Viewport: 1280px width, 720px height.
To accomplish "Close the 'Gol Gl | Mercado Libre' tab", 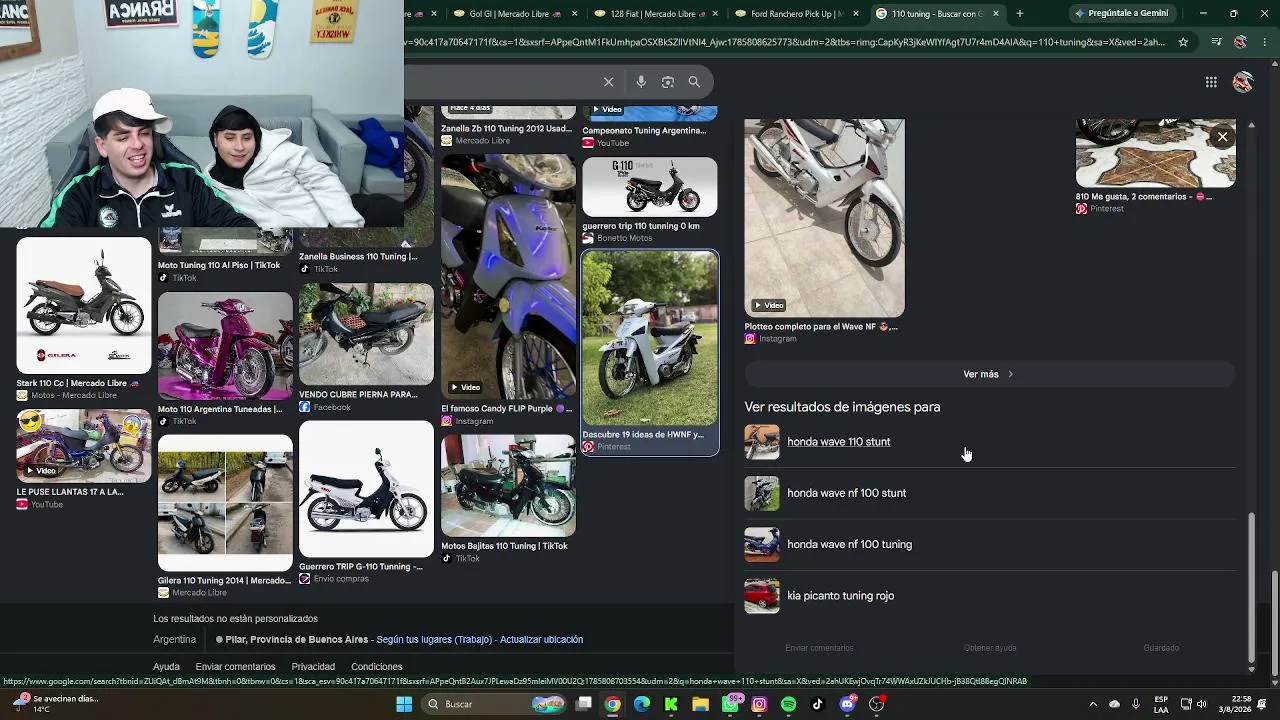I will [x=574, y=14].
